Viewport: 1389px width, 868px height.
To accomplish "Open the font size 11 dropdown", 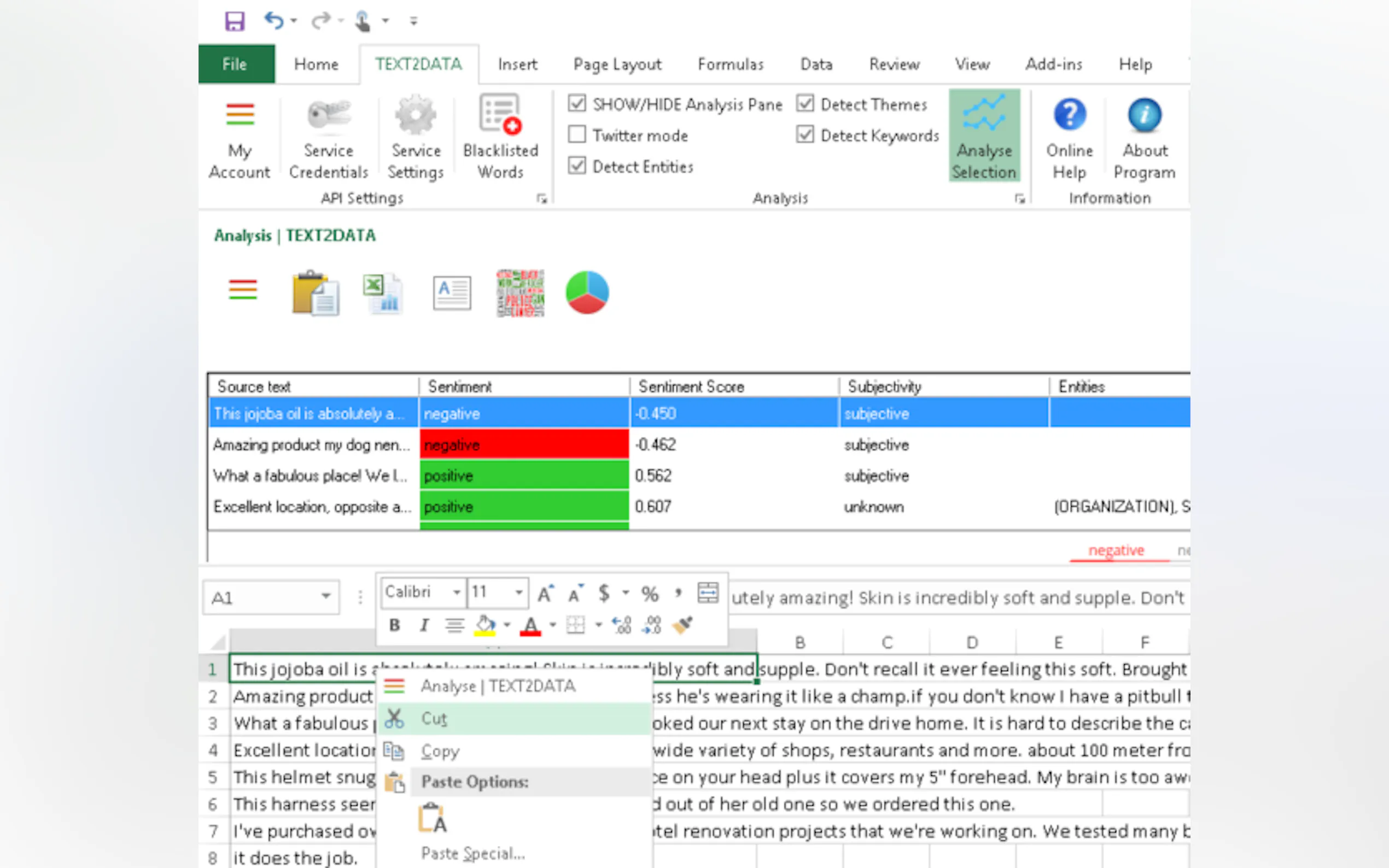I will pyautogui.click(x=518, y=592).
